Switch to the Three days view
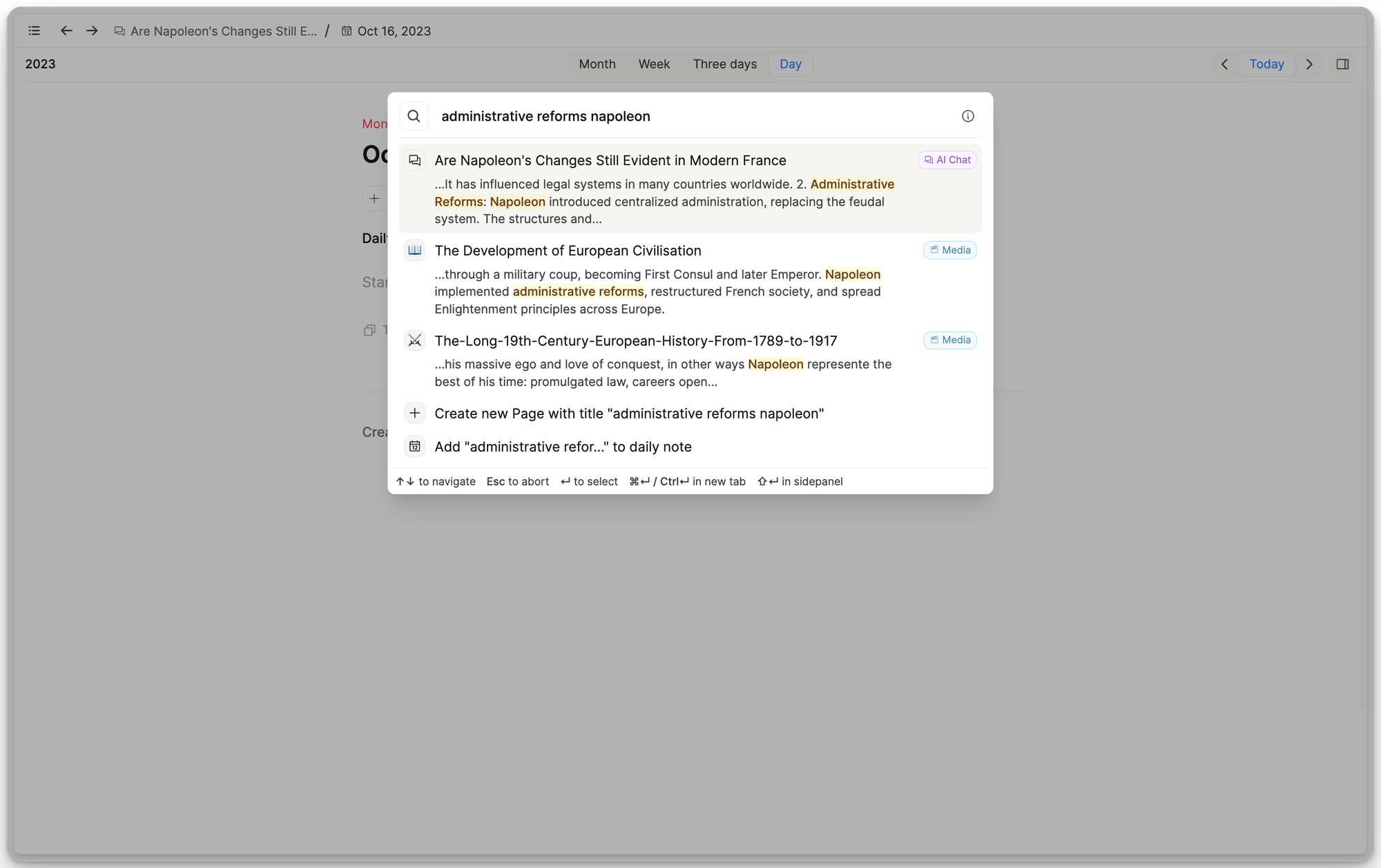1381x868 pixels. coord(724,64)
